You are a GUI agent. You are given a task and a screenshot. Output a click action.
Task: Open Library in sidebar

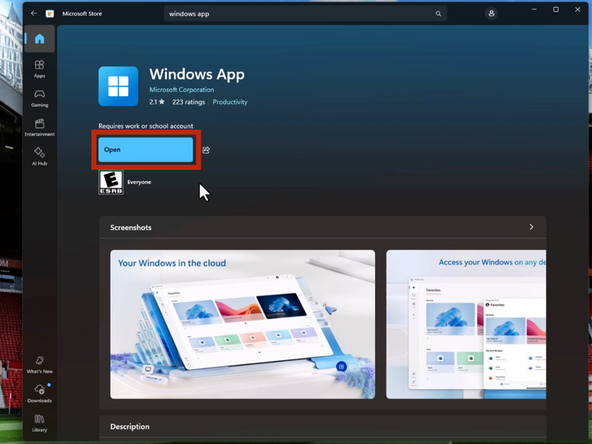[40, 422]
